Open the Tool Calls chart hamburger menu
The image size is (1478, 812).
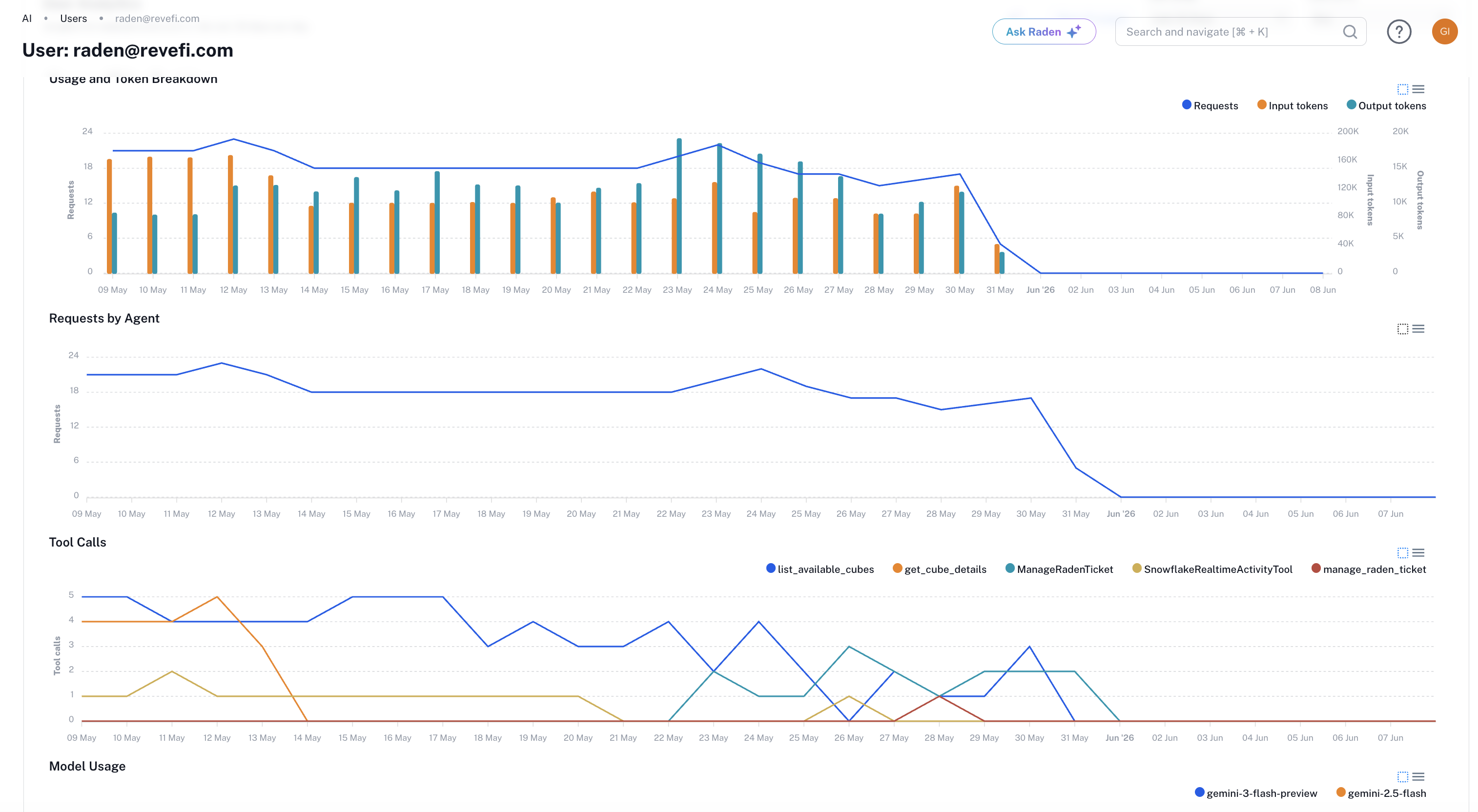tap(1418, 553)
